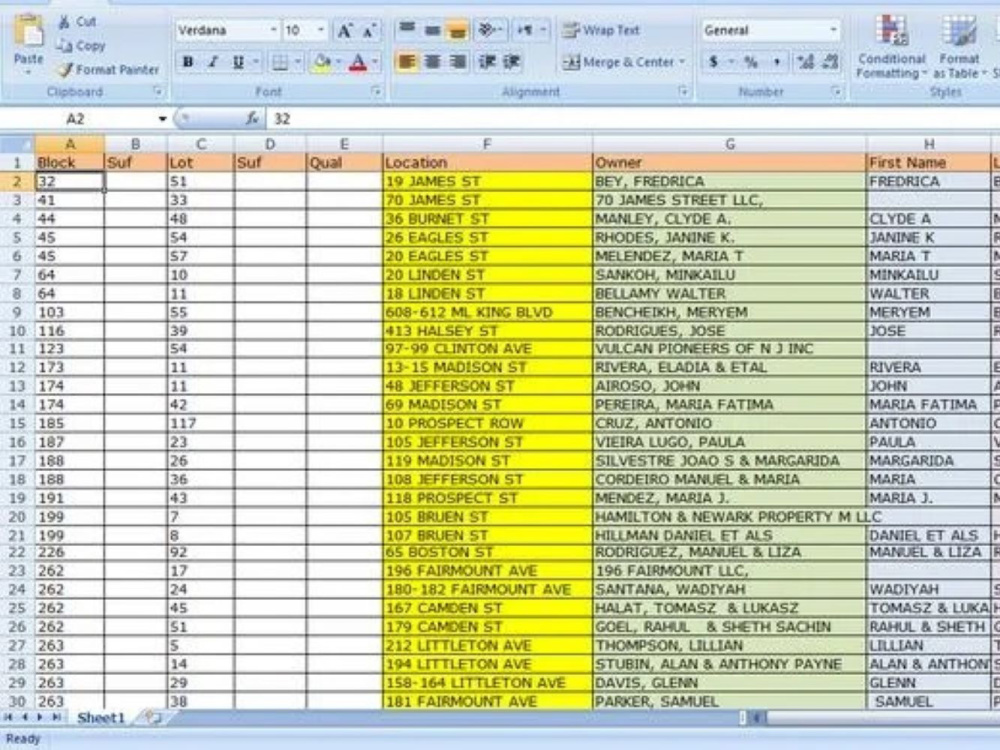Viewport: 1000px width, 750px height.
Task: Open the Conditional Formatting menu
Action: pos(891,46)
